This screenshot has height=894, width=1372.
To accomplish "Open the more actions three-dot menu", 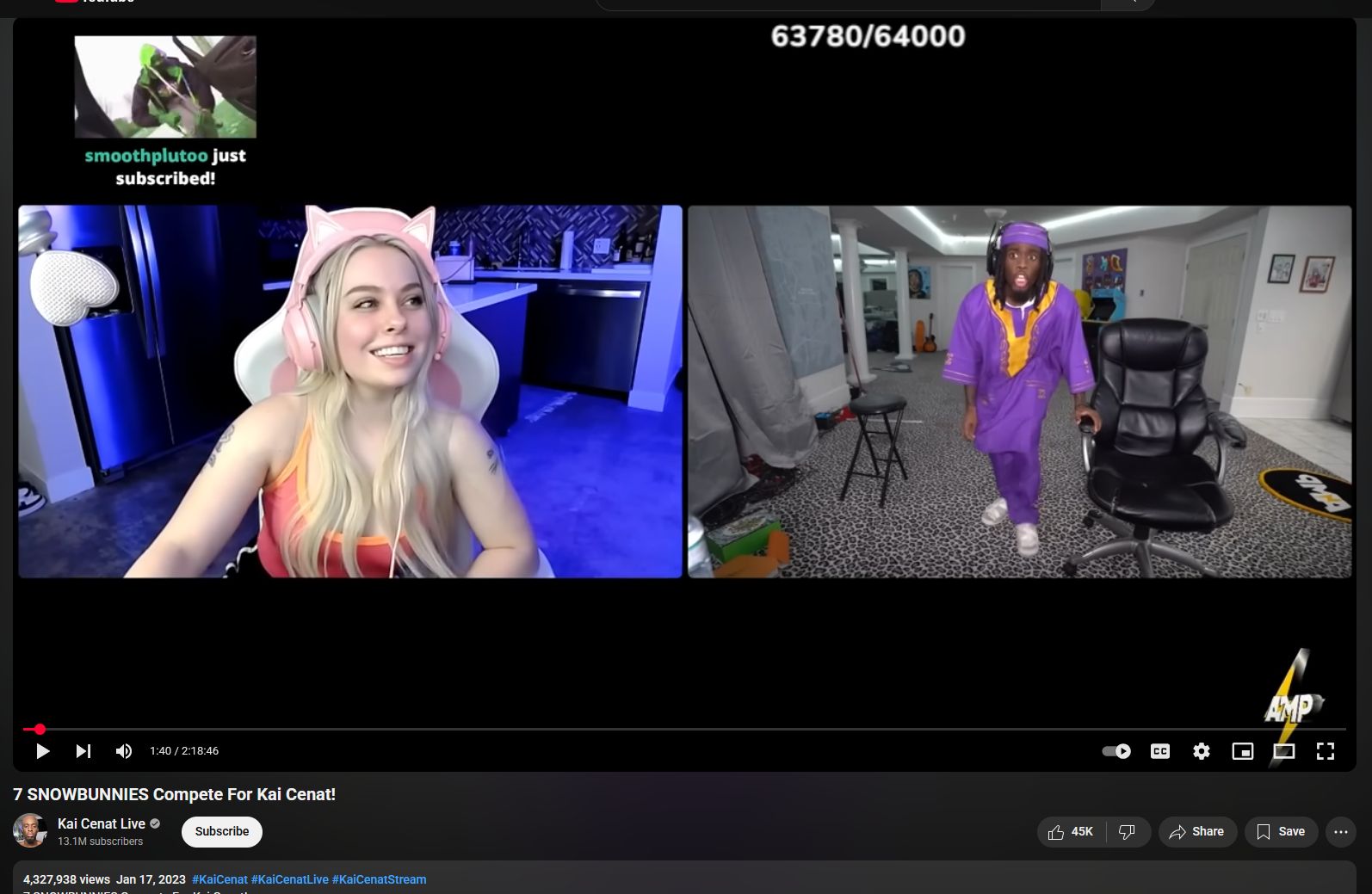I will coord(1340,831).
